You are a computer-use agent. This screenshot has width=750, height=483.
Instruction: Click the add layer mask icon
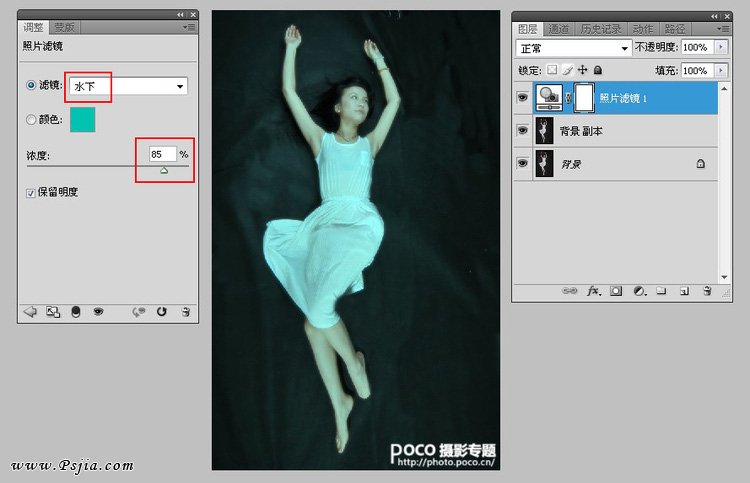tap(616, 291)
